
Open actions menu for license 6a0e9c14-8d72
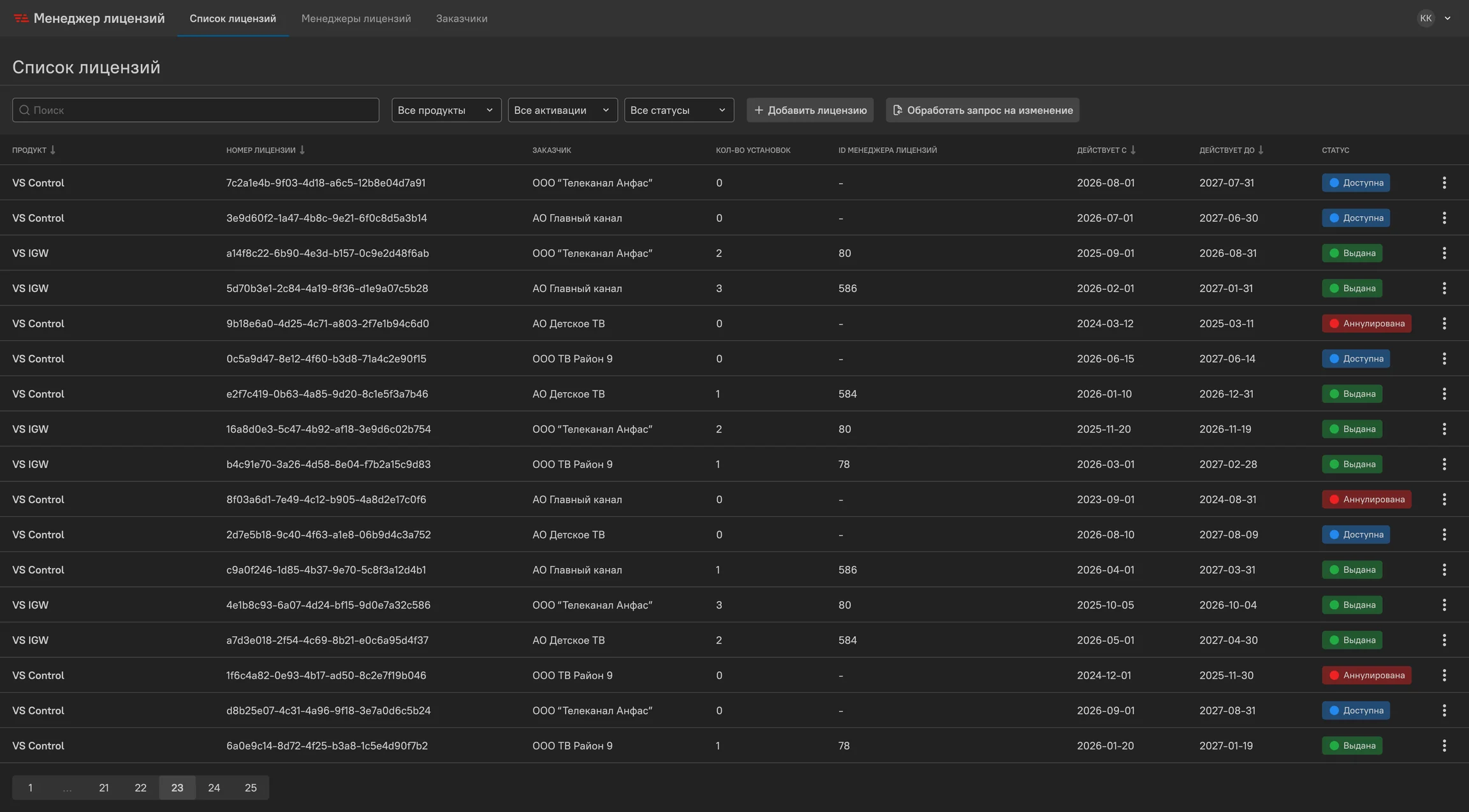pyautogui.click(x=1444, y=746)
